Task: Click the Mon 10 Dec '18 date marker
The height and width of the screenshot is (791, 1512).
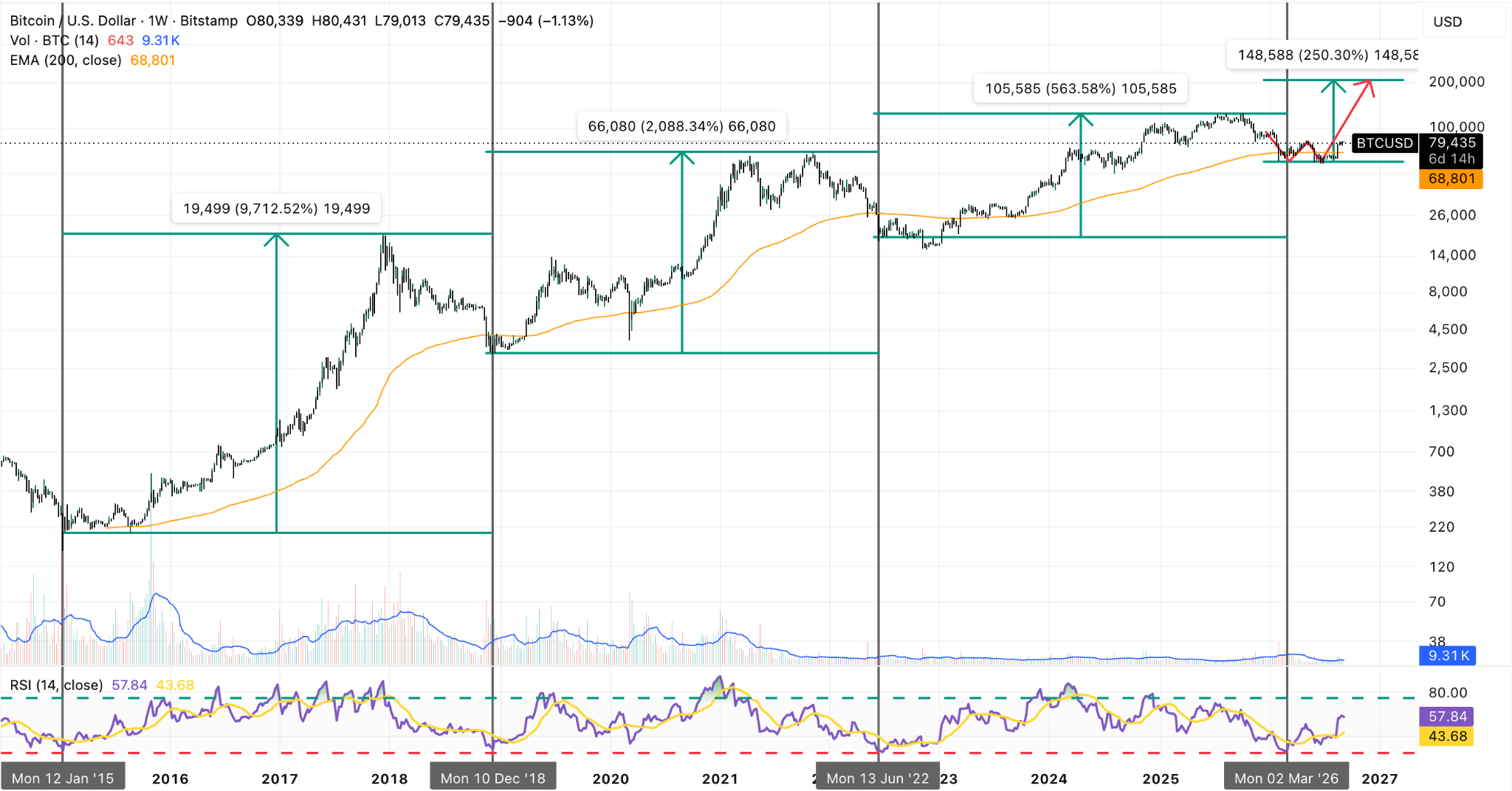Action: 492,778
